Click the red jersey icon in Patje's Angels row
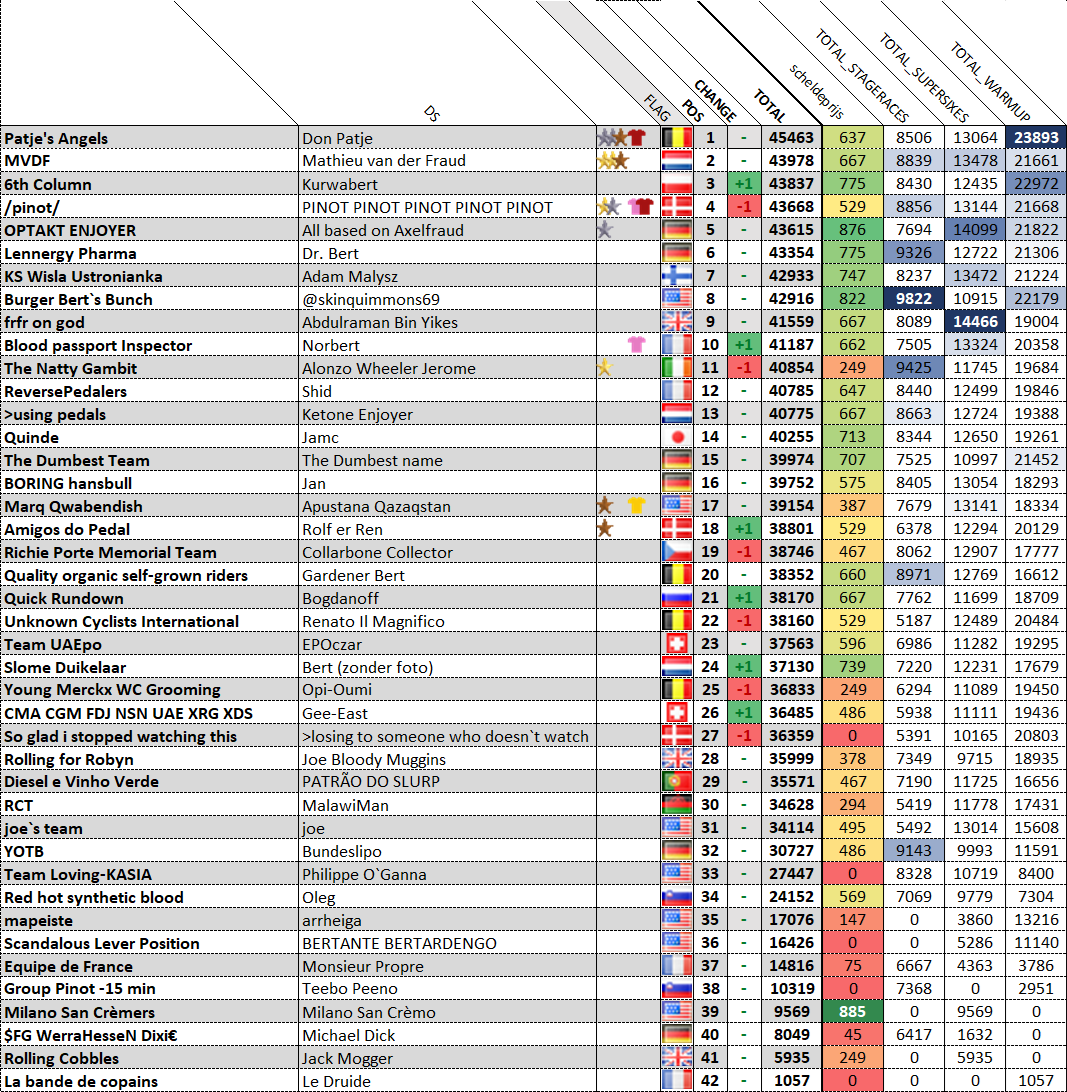Screen dimensions: 1067x1092 pos(637,137)
